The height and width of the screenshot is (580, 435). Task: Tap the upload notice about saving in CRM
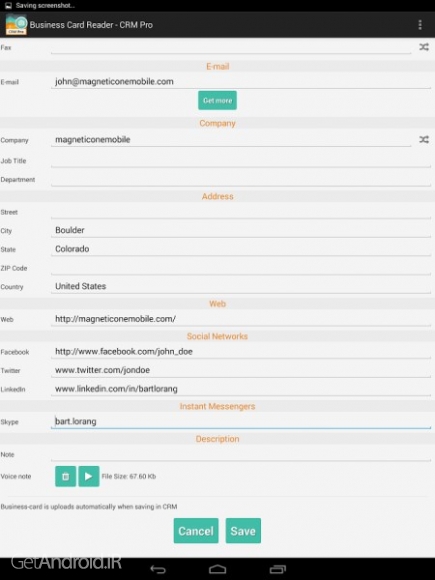click(89, 507)
